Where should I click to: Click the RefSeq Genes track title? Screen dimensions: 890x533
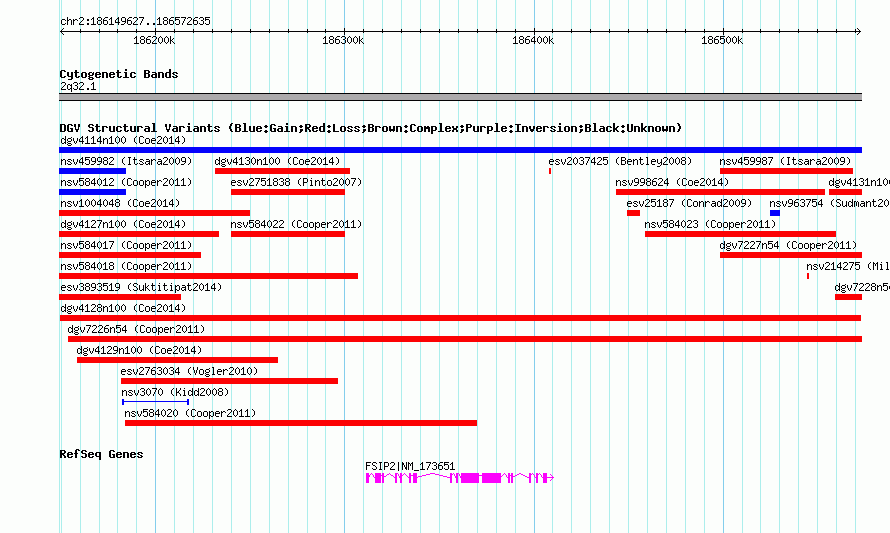101,454
